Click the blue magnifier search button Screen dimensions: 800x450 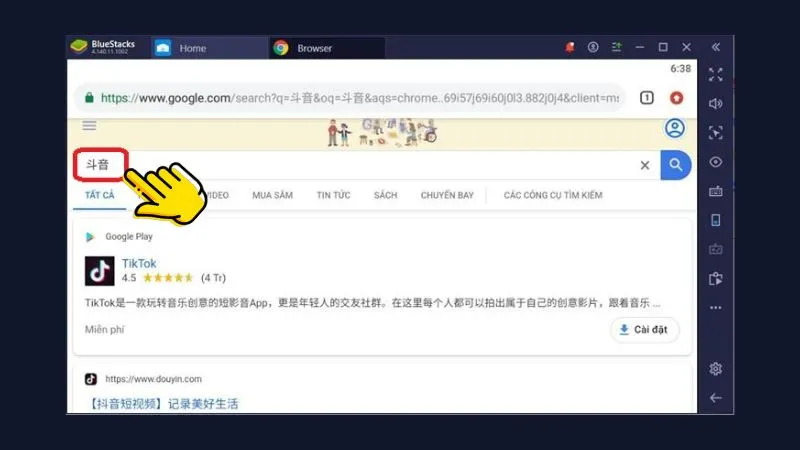pyautogui.click(x=676, y=165)
